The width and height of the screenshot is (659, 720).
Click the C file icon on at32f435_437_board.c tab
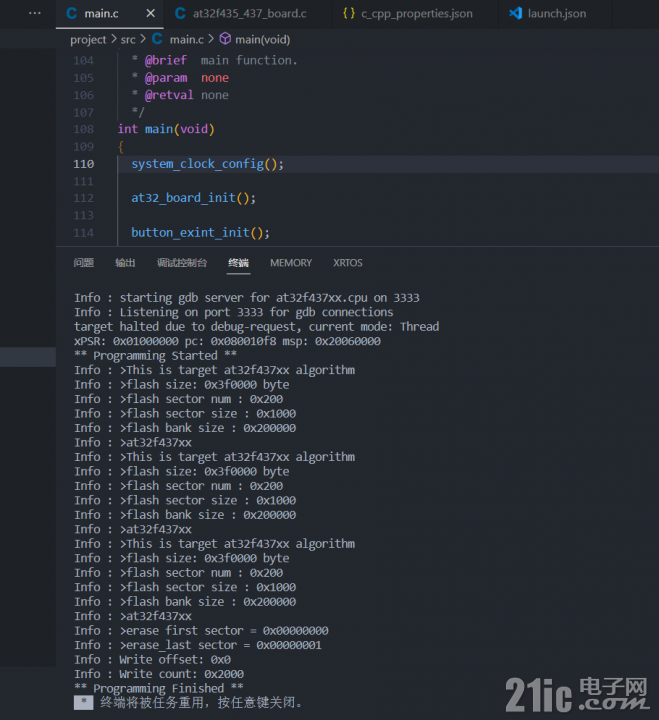[180, 13]
